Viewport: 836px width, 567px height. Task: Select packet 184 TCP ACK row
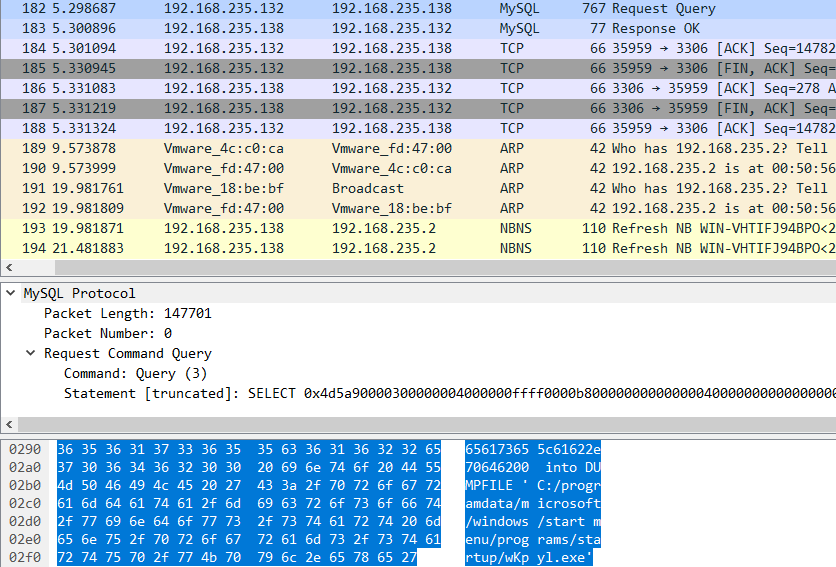400,48
